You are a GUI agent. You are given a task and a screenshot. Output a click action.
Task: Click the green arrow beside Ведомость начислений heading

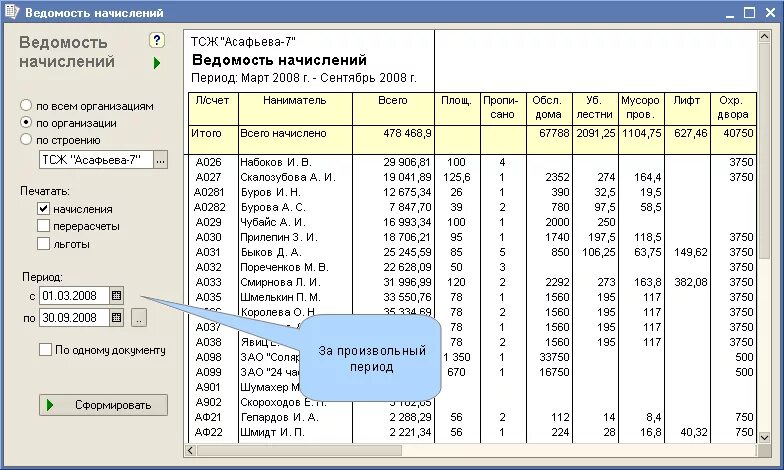tap(157, 63)
